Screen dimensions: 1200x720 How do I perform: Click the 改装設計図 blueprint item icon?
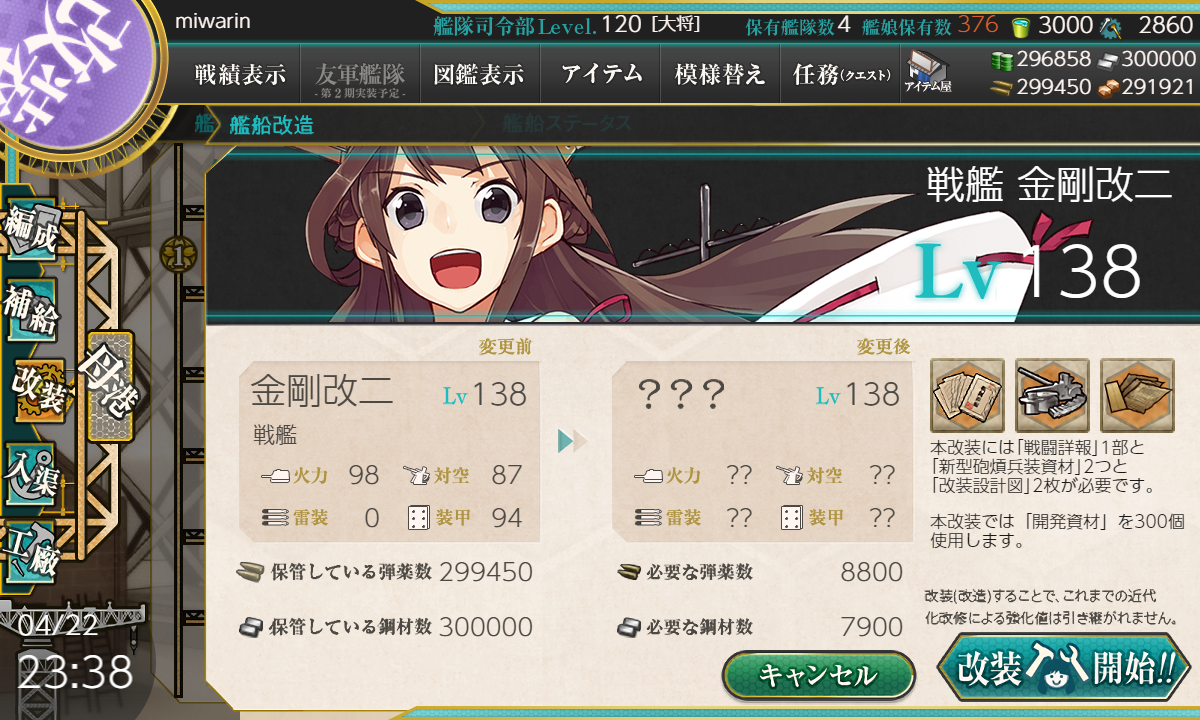tap(1137, 395)
